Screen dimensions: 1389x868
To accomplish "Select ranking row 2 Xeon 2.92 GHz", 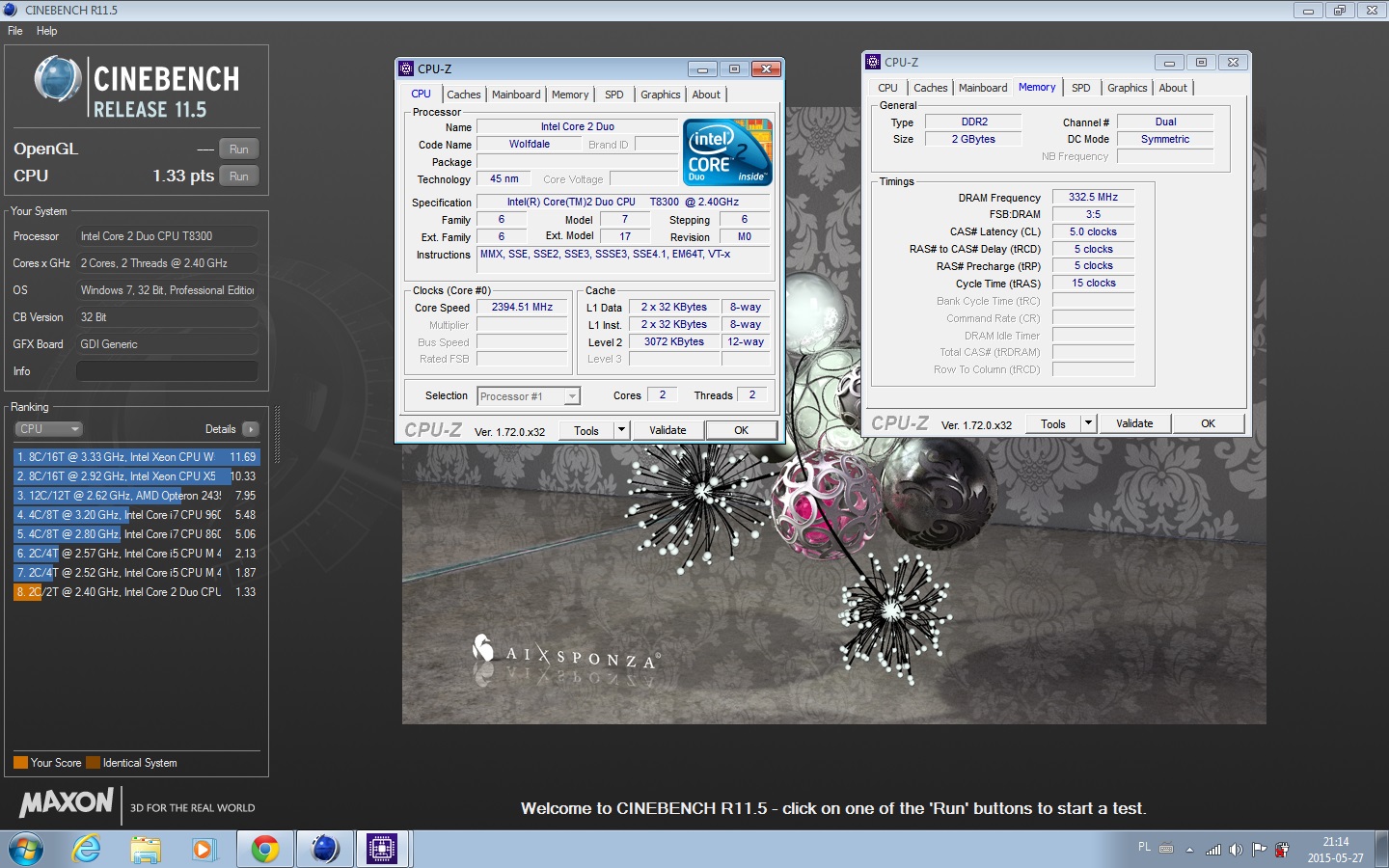I will [x=137, y=476].
